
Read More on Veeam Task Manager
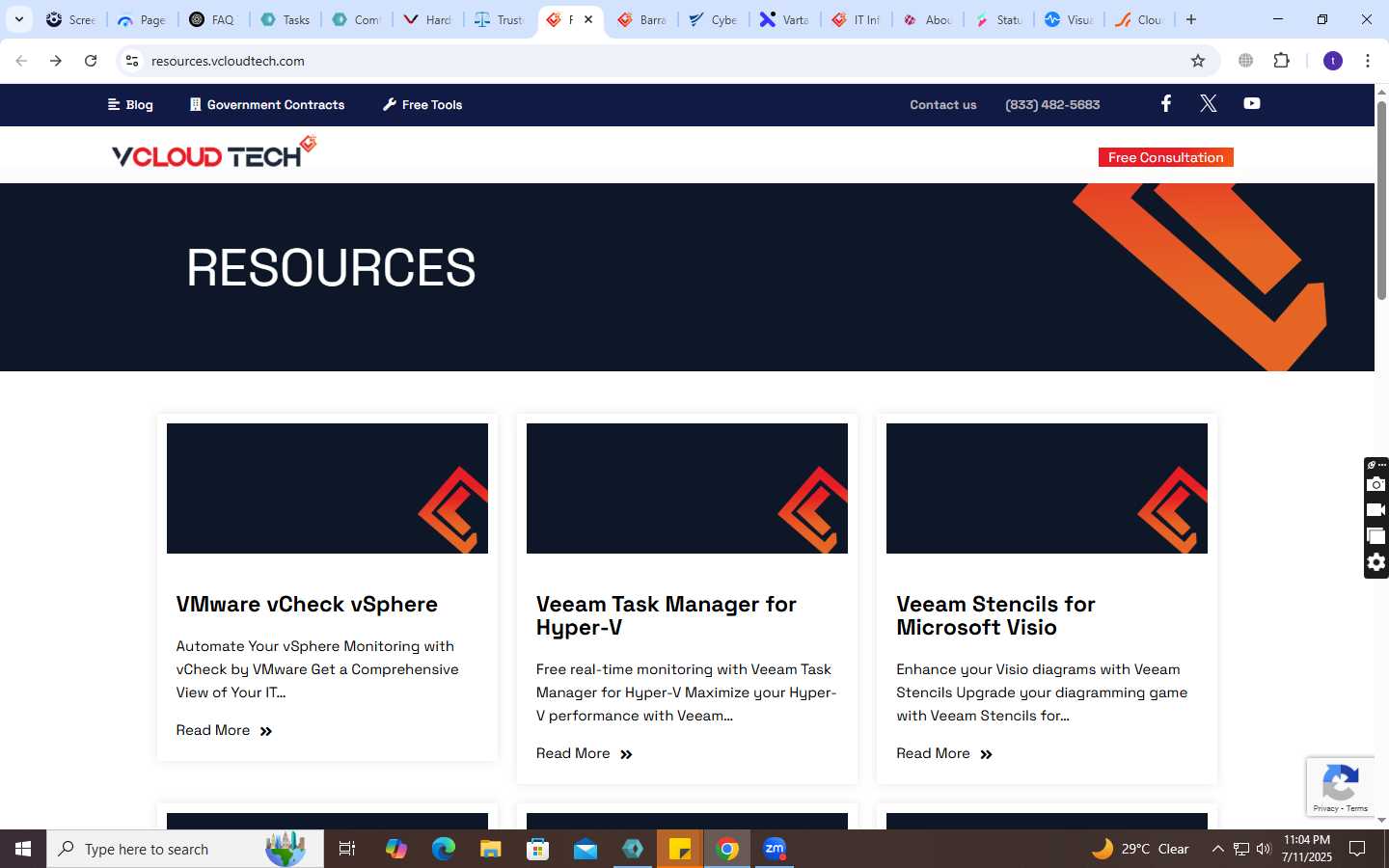click(x=584, y=753)
